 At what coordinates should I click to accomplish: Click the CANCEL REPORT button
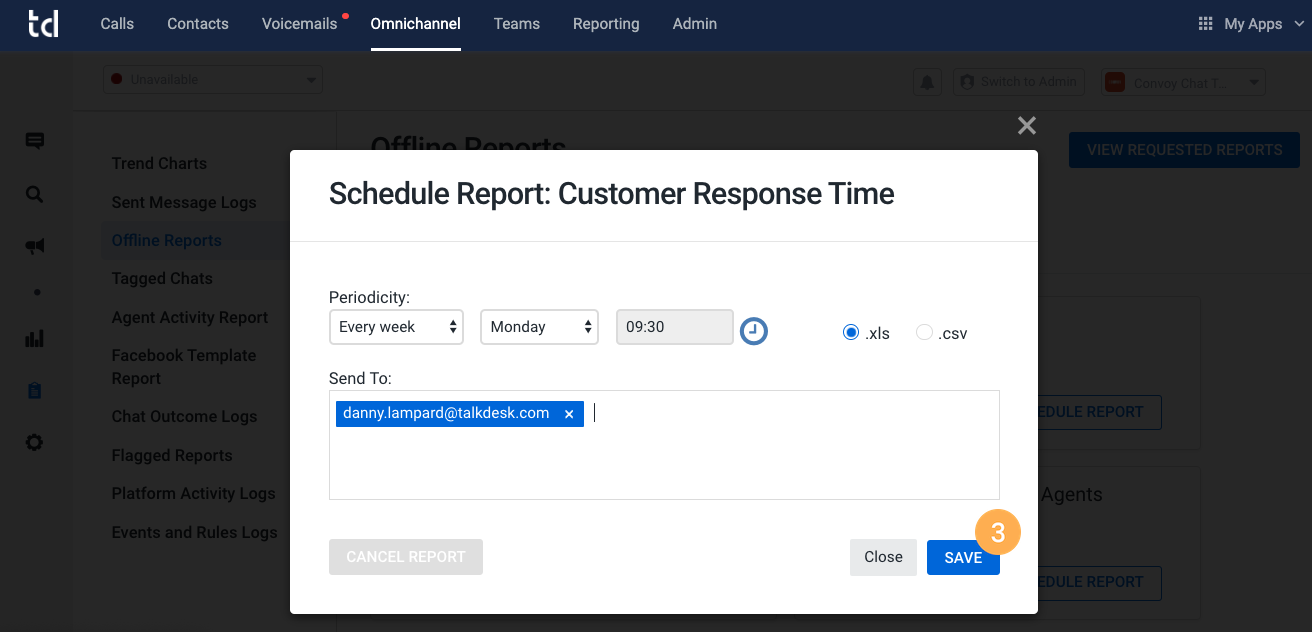tap(406, 557)
